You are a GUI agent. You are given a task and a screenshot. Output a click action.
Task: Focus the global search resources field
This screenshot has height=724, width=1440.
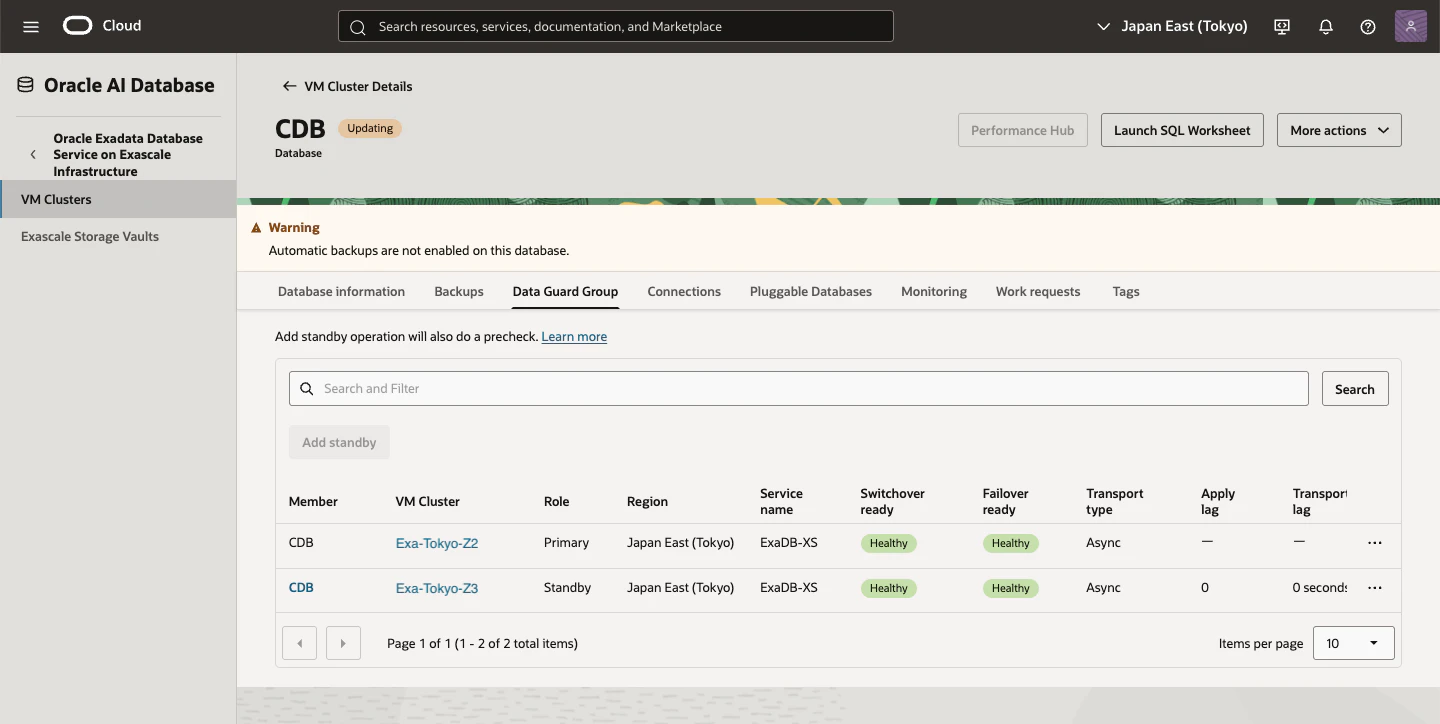tap(616, 27)
